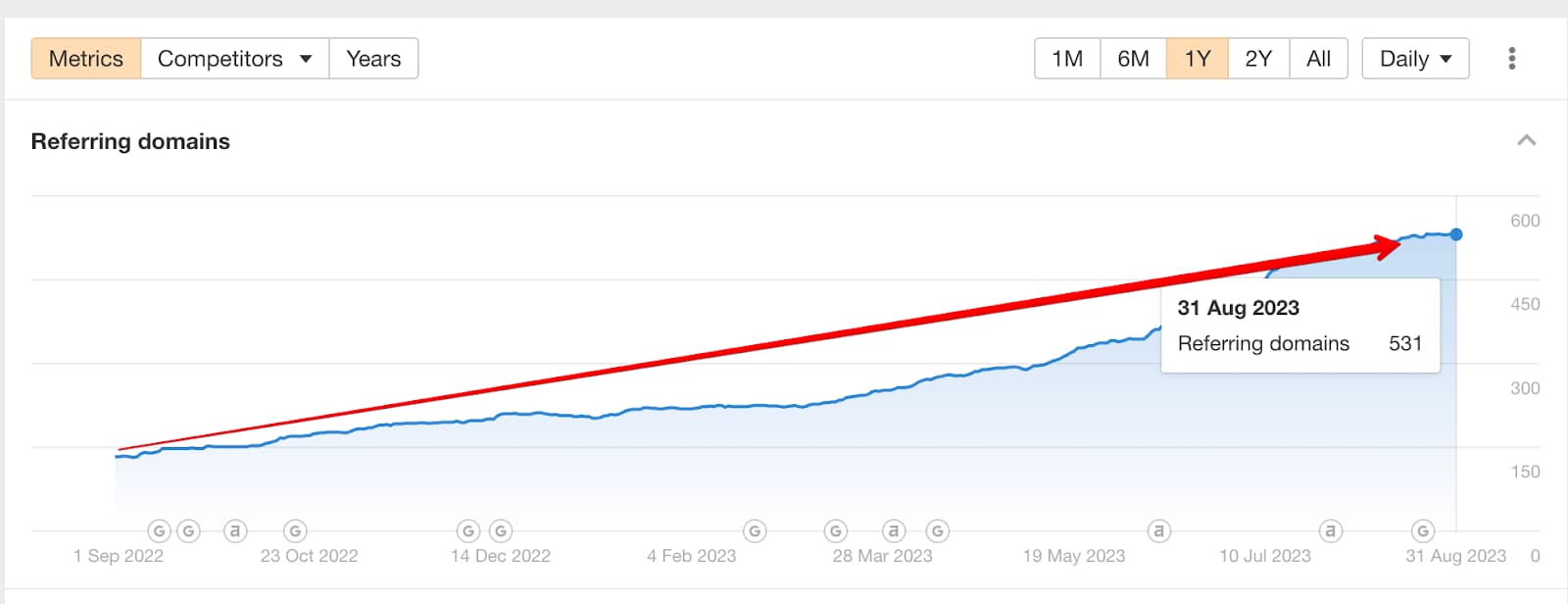
Task: Click the first Google update marker near 1 Sep 2022
Action: [x=159, y=531]
